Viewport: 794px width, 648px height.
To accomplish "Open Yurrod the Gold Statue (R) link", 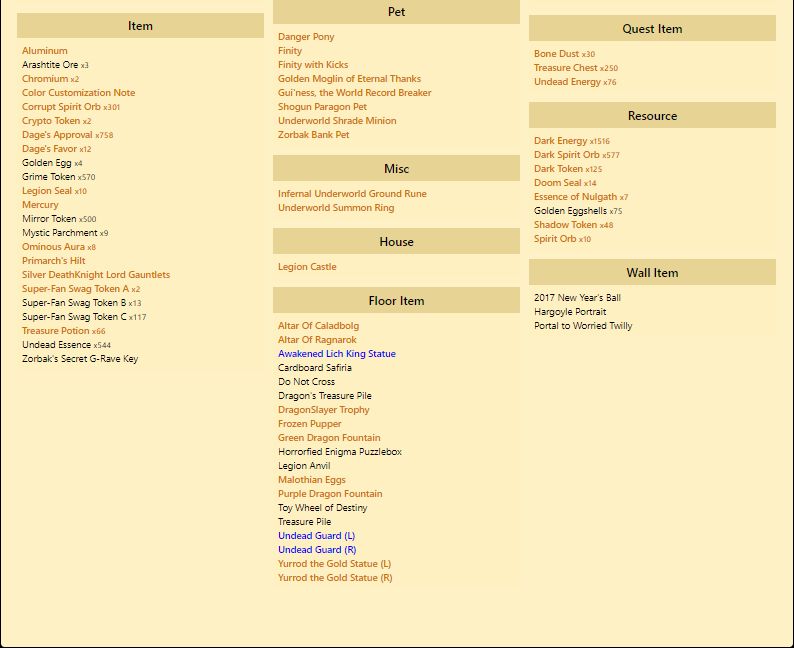I will [x=335, y=578].
